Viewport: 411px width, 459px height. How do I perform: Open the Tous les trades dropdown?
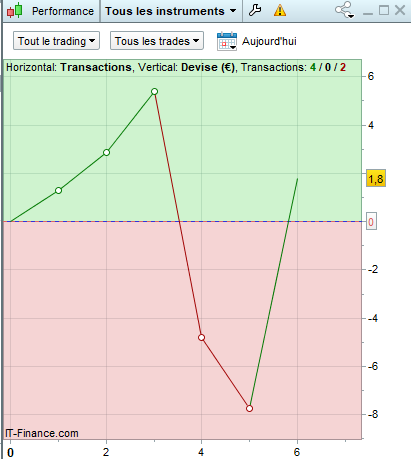tap(157, 41)
